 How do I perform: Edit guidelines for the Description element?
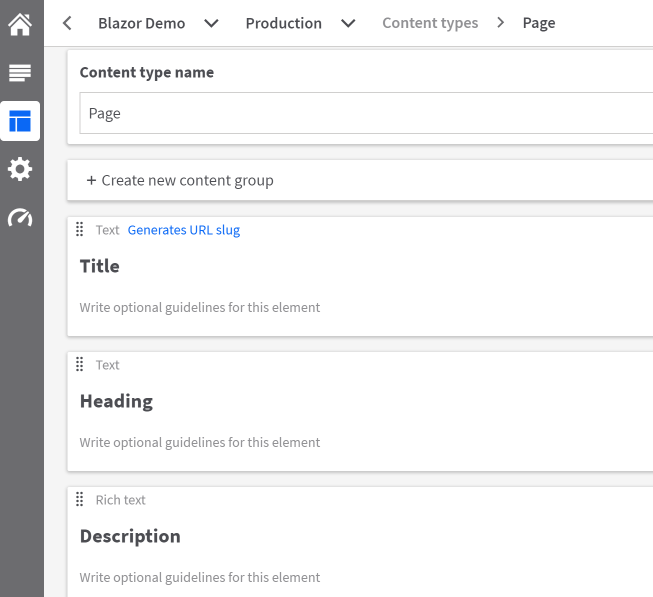click(199, 577)
